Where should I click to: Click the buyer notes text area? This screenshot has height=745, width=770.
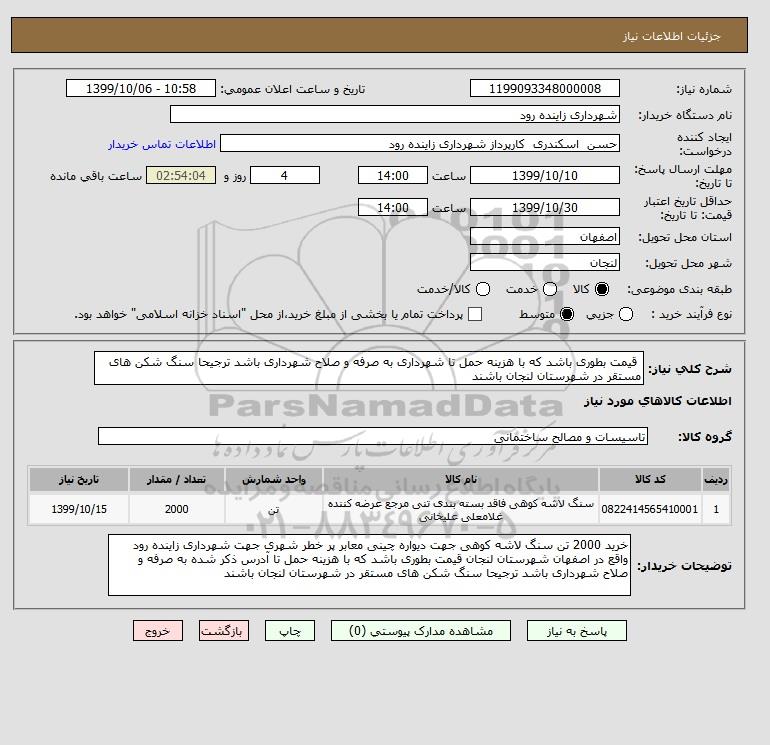point(369,565)
